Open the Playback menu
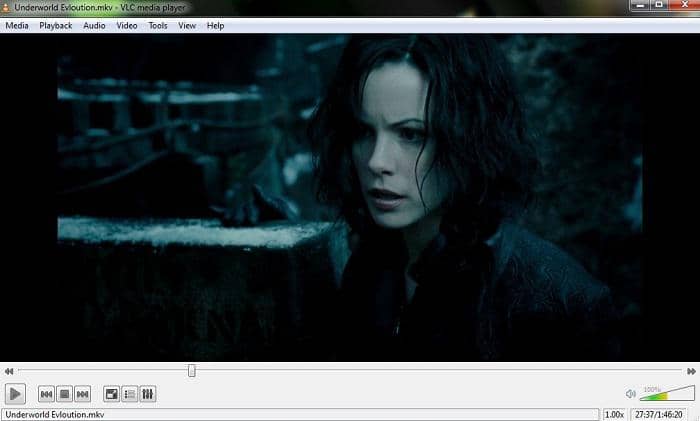 click(x=56, y=25)
